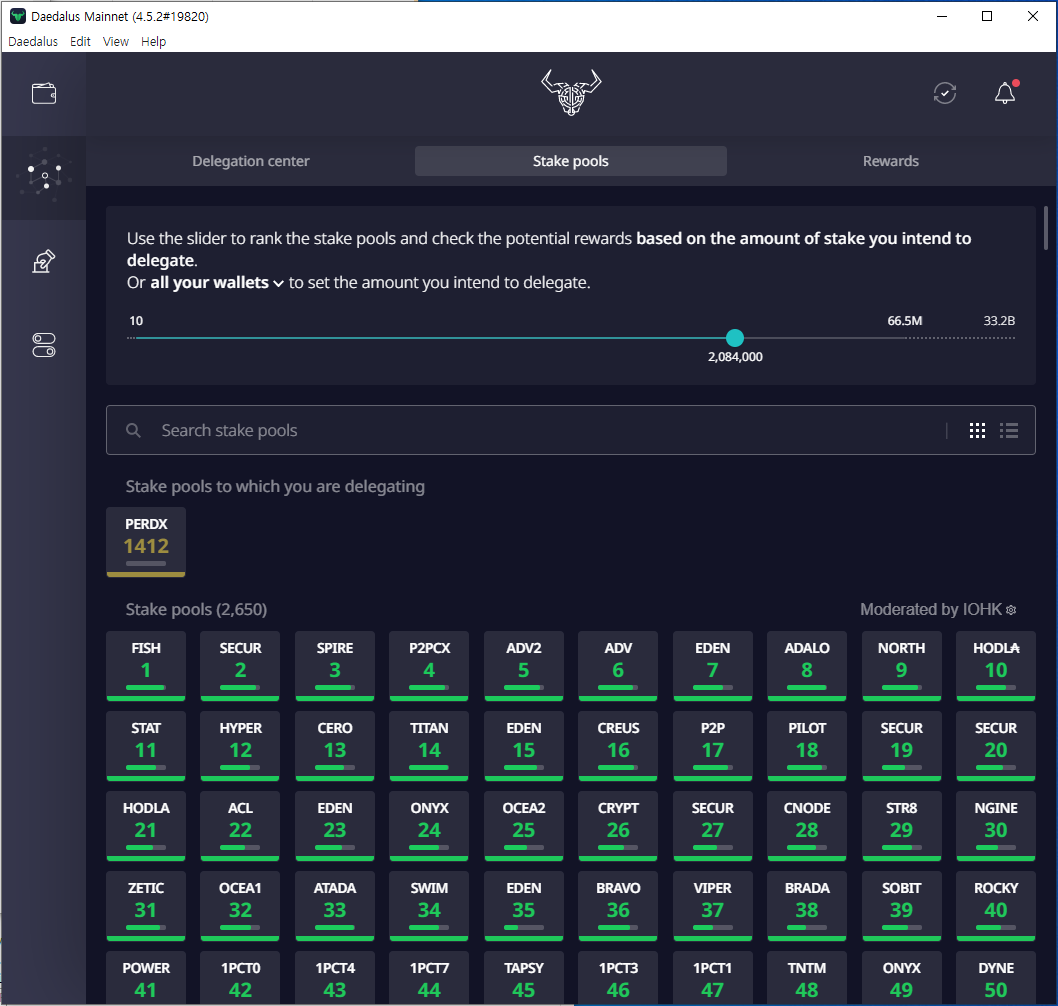Image resolution: width=1058 pixels, height=1006 pixels.
Task: Open the ROCKY pool ranked 40
Action: pyautogui.click(x=996, y=906)
